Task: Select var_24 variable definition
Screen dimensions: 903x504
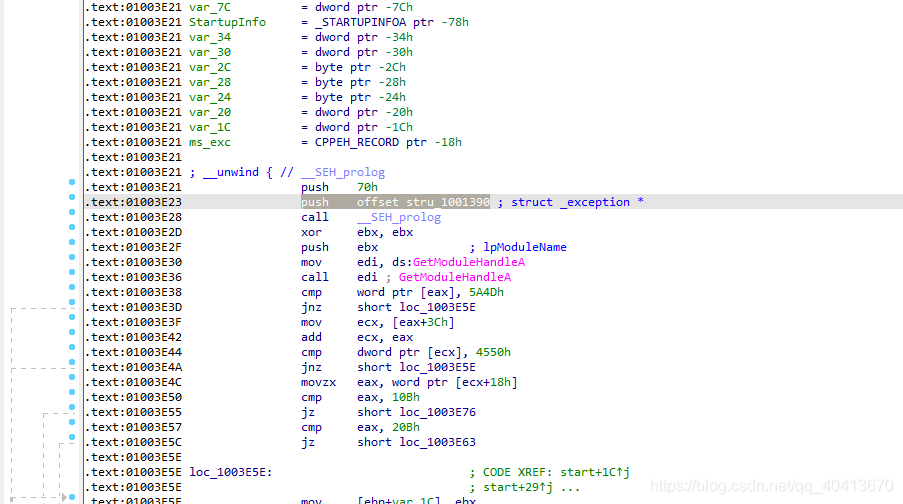Action: coord(210,97)
